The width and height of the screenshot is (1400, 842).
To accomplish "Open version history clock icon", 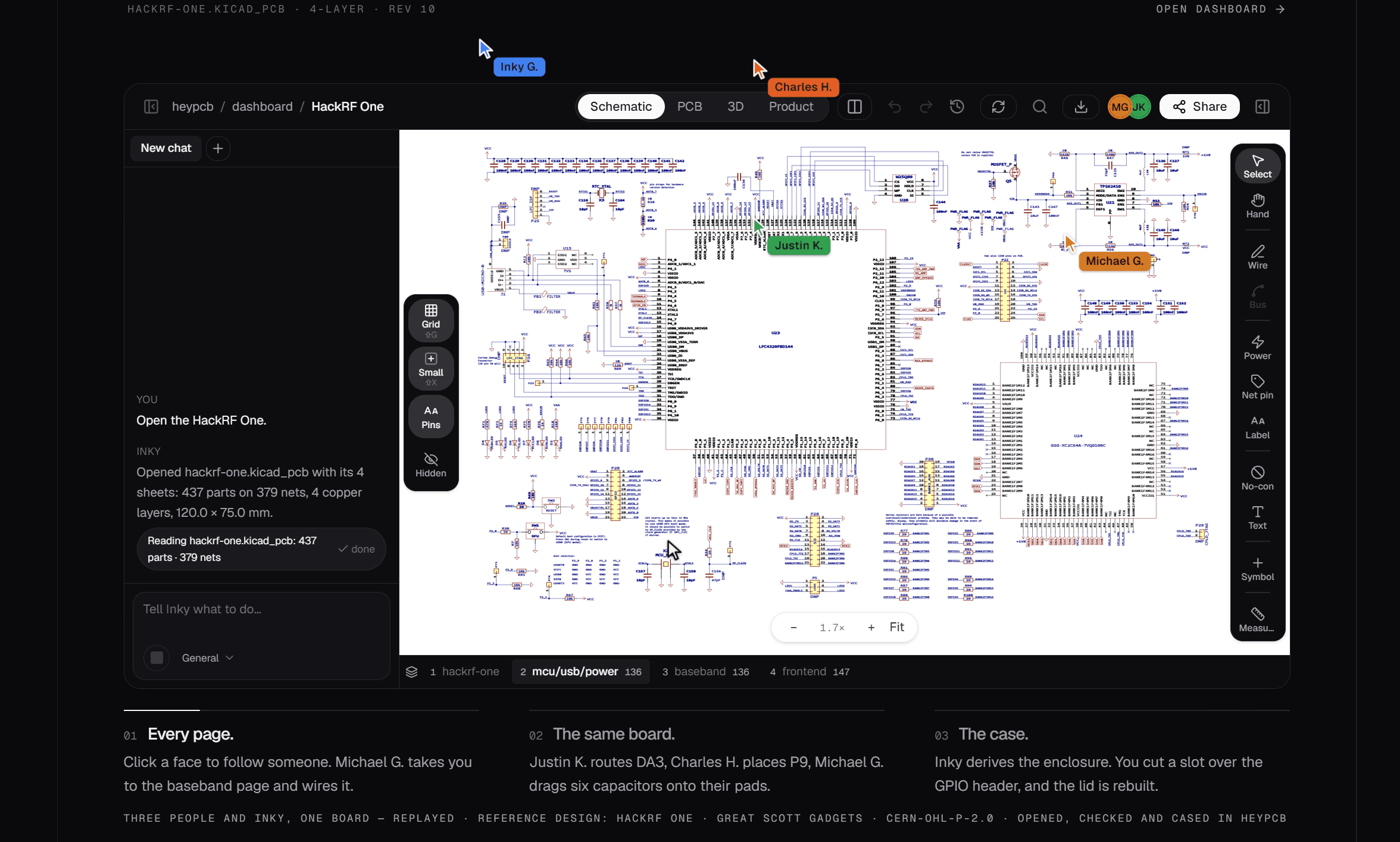I will (957, 107).
